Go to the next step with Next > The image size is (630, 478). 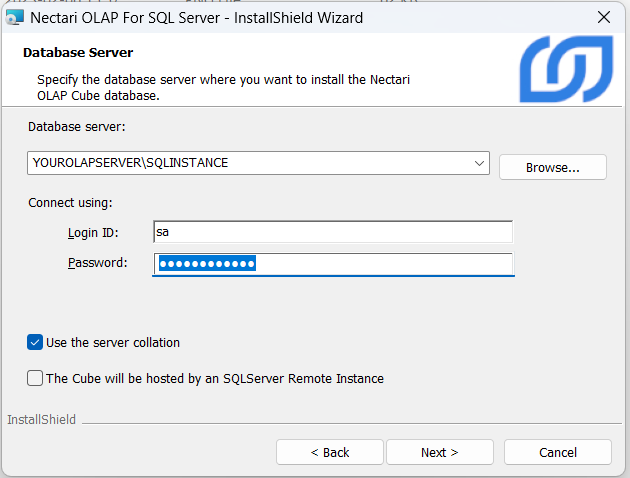pos(439,452)
